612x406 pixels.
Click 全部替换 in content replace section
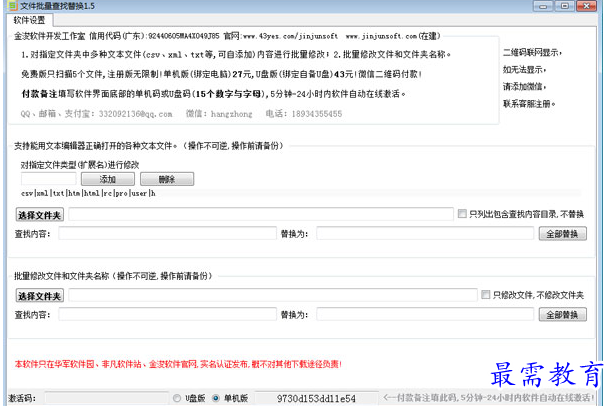pyautogui.click(x=562, y=234)
